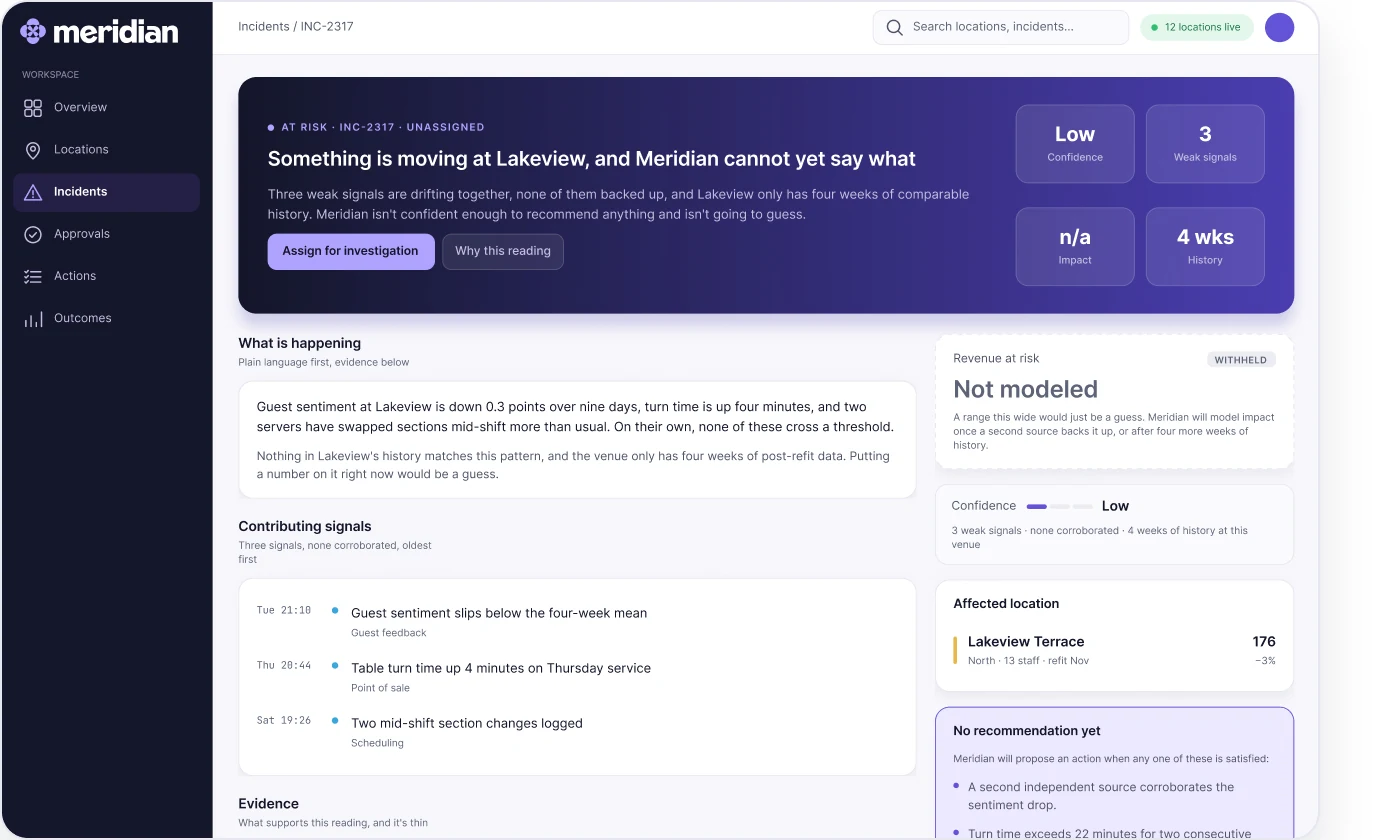The image size is (1384, 840).
Task: Navigate to Actions
Action: 106,276
